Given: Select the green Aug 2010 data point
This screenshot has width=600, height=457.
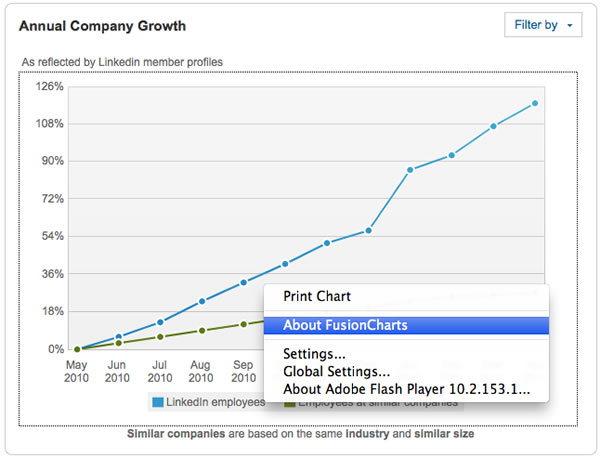Looking at the screenshot, I should 202,330.
